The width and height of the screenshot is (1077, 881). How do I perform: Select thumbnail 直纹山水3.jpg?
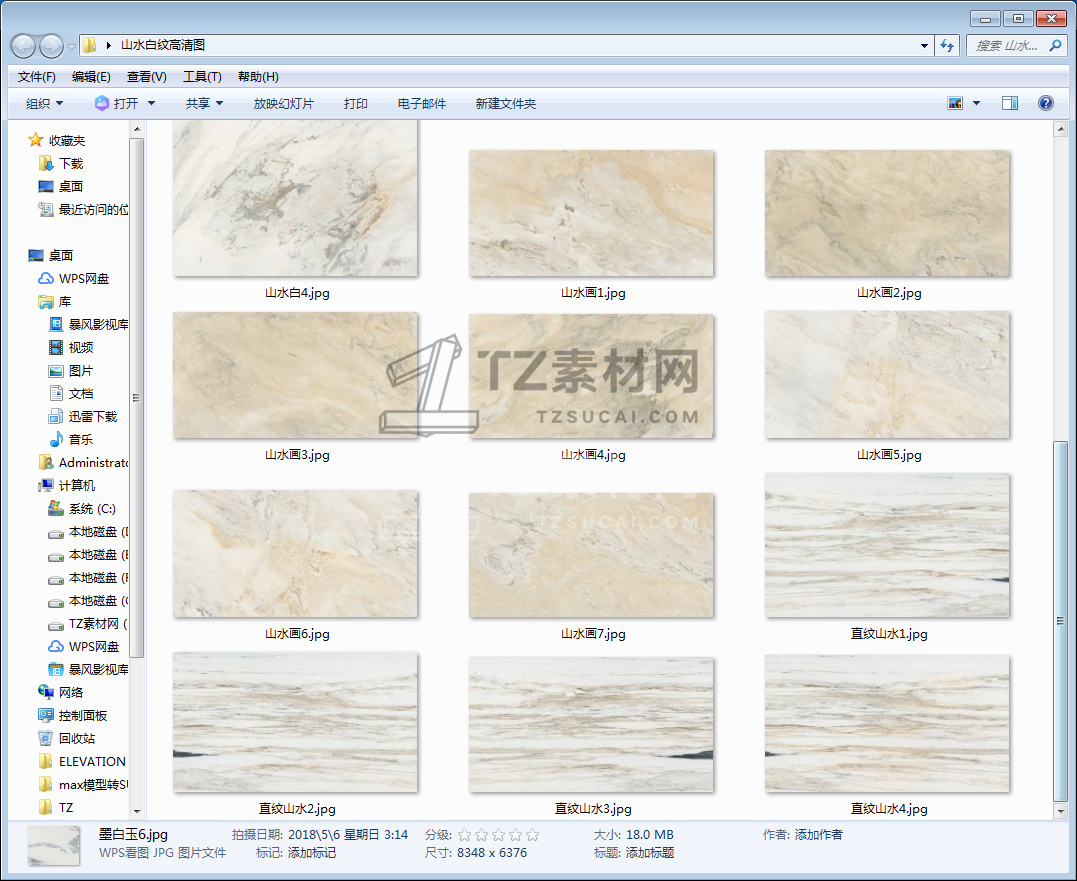click(x=591, y=724)
